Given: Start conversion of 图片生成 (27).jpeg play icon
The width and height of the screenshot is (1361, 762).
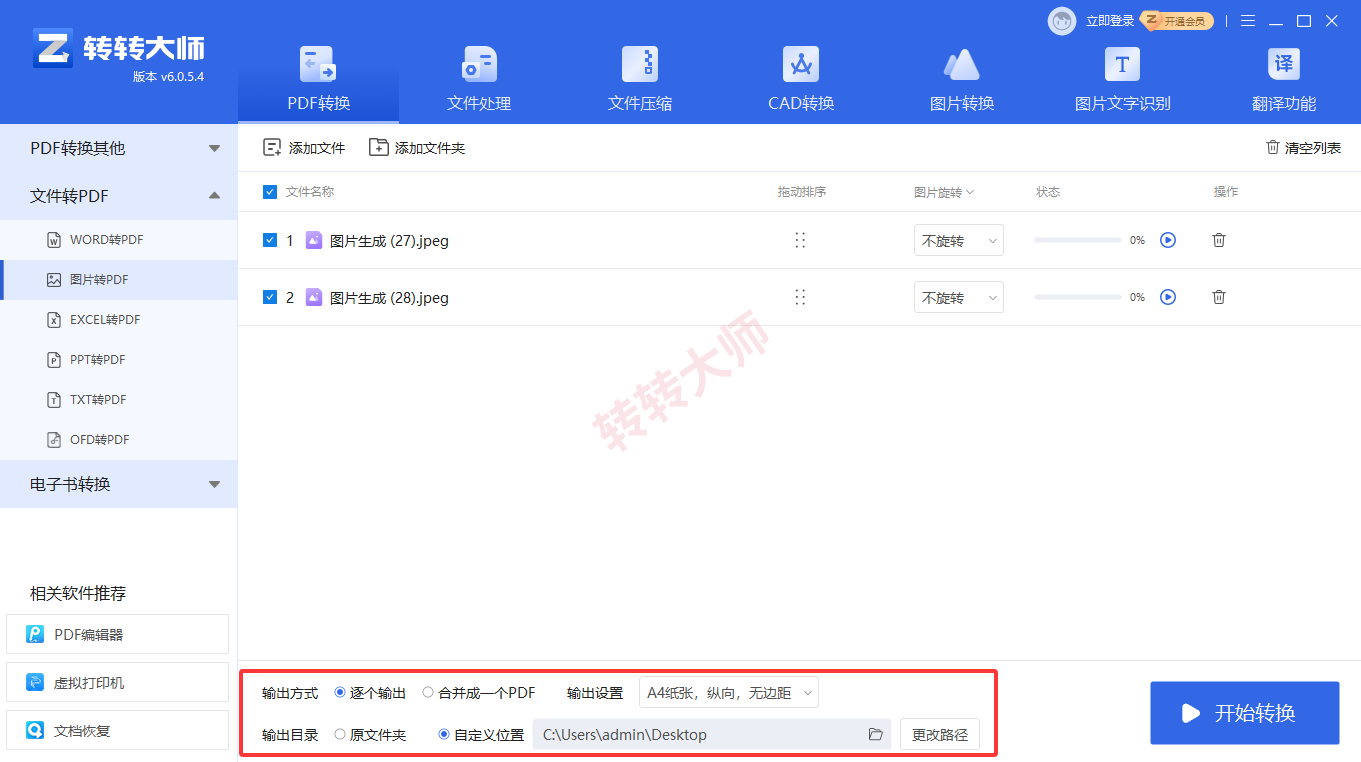Looking at the screenshot, I should [1168, 240].
